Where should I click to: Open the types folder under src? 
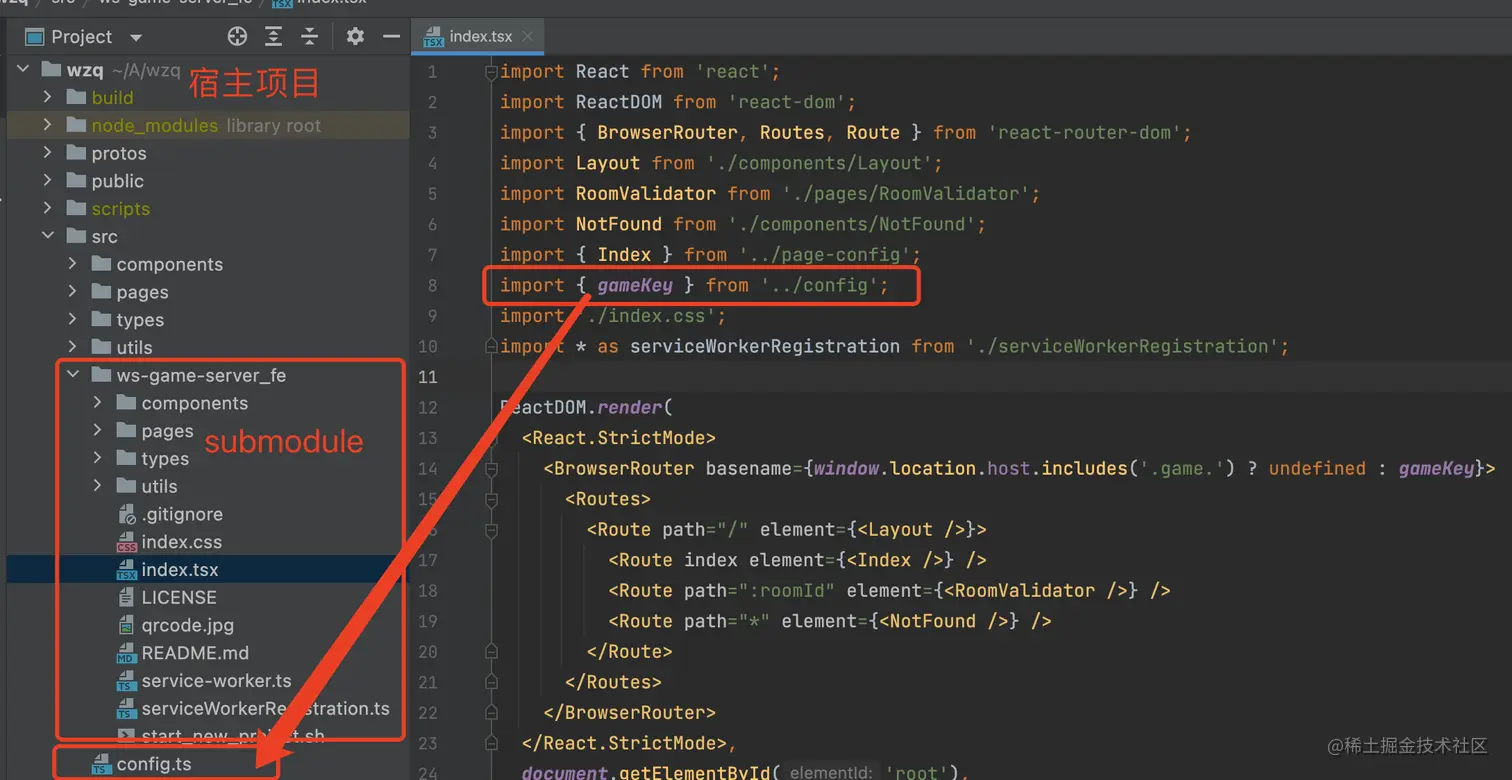pyautogui.click(x=140, y=320)
